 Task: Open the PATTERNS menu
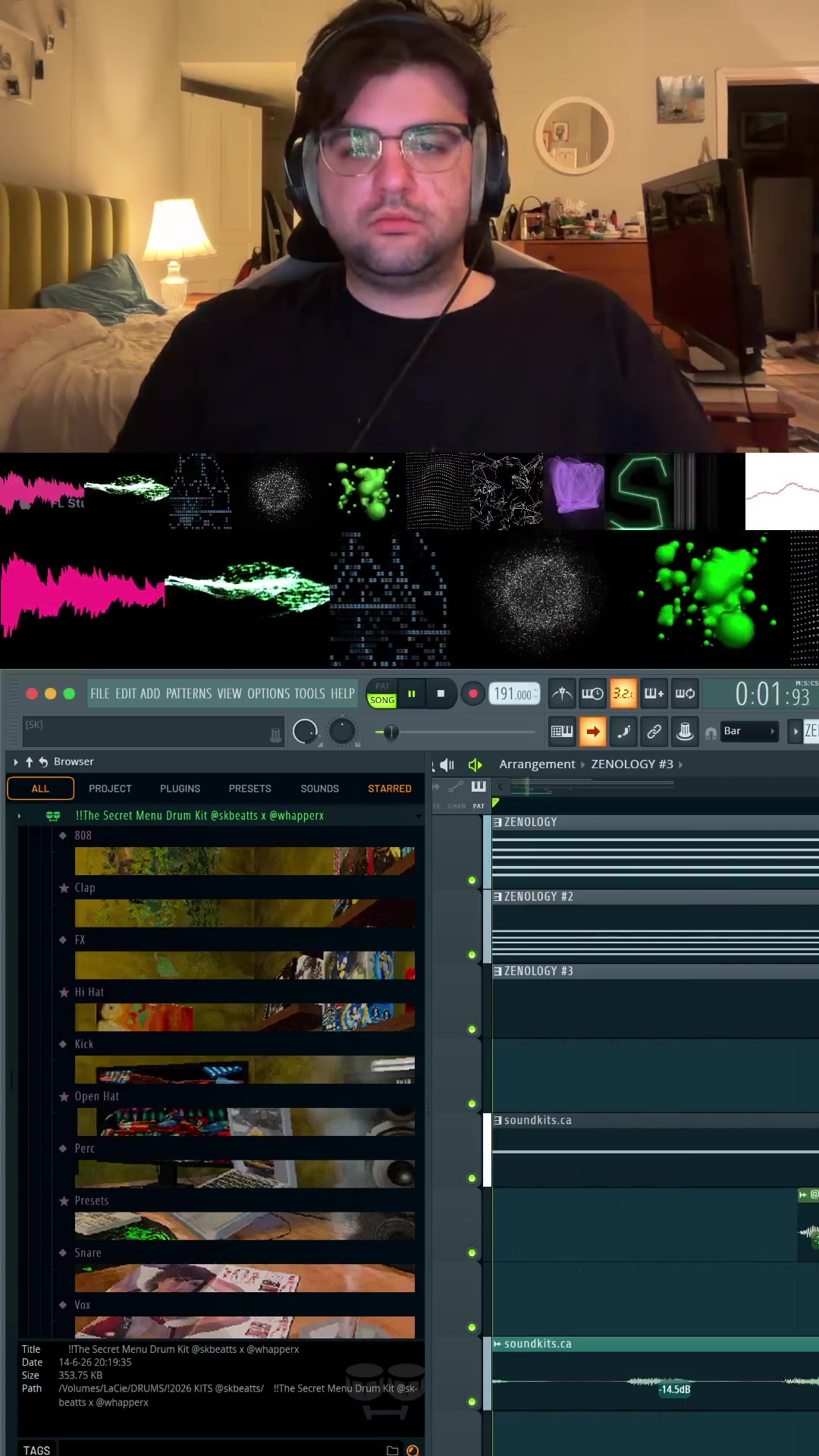tap(189, 694)
